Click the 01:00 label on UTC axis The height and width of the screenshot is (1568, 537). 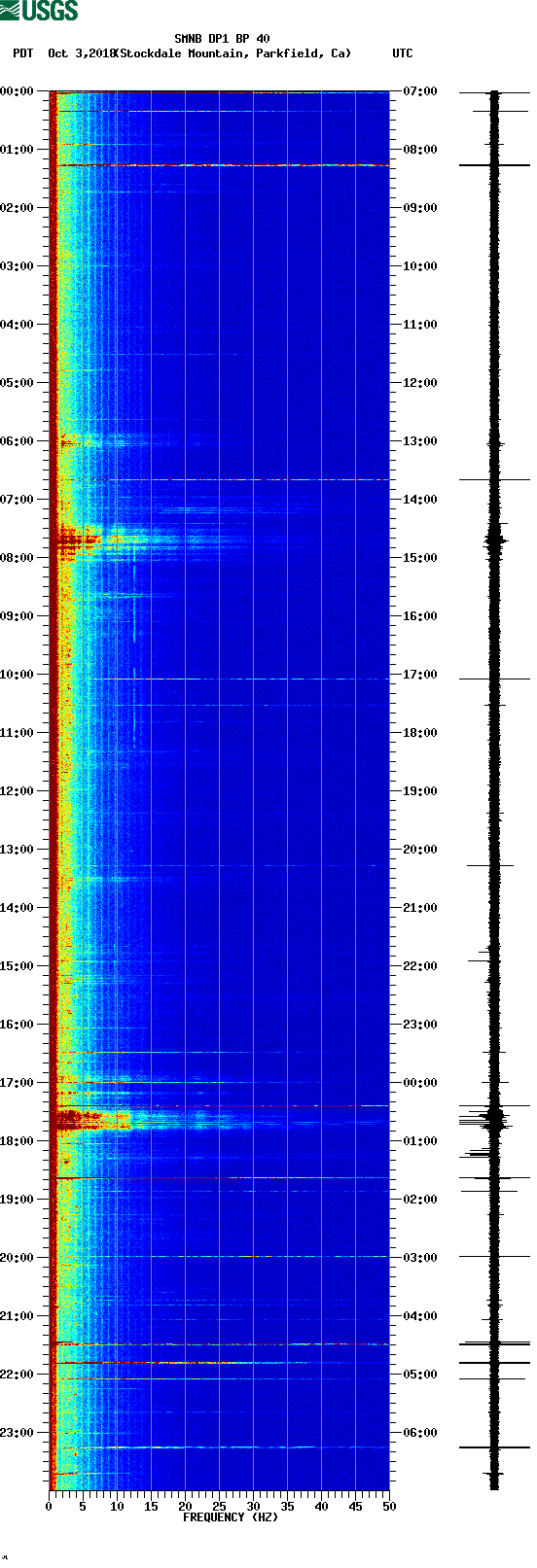coord(420,1141)
